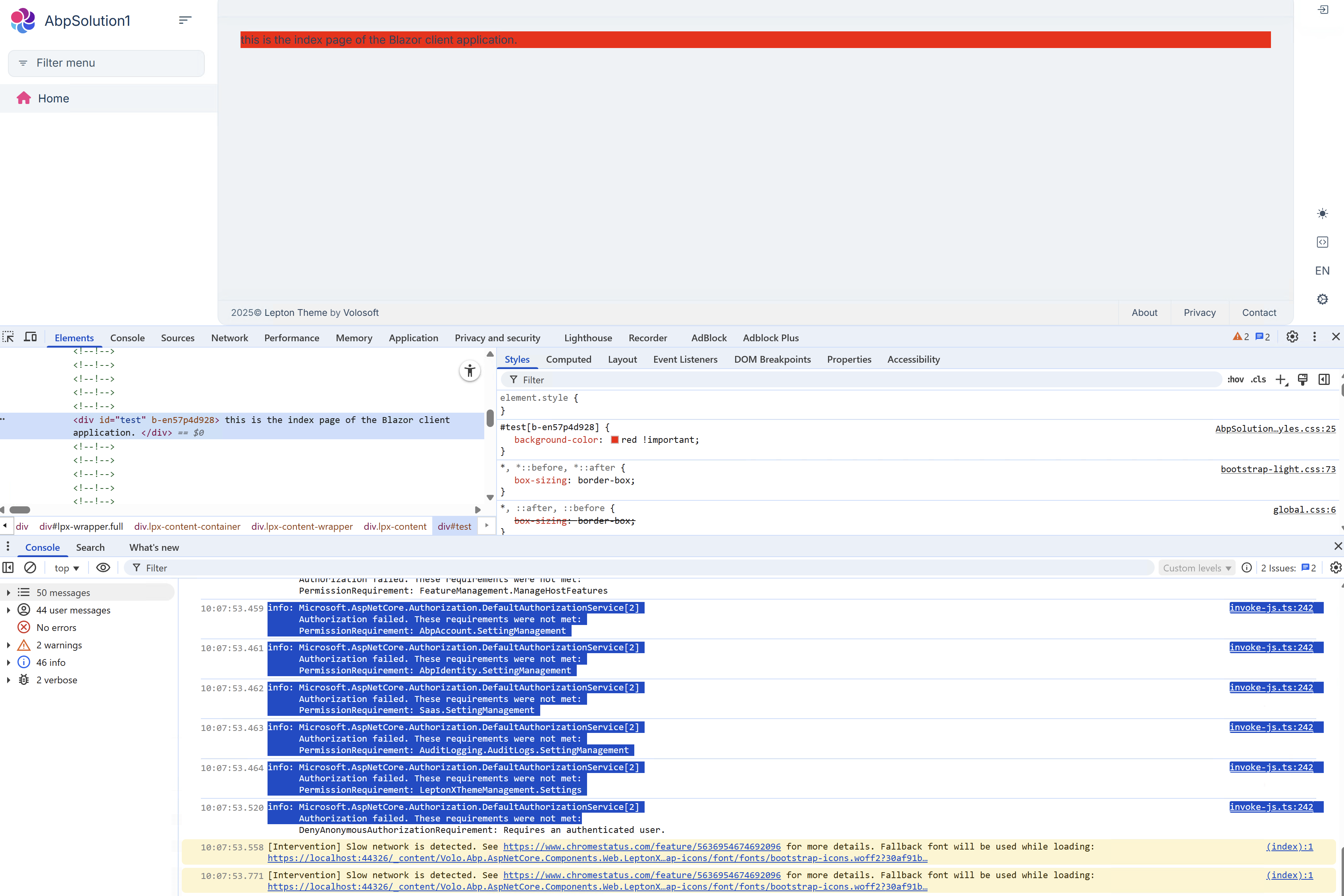Switch appearance with the sun theme icon
Screen dimensions: 1344x896
(x=1322, y=214)
